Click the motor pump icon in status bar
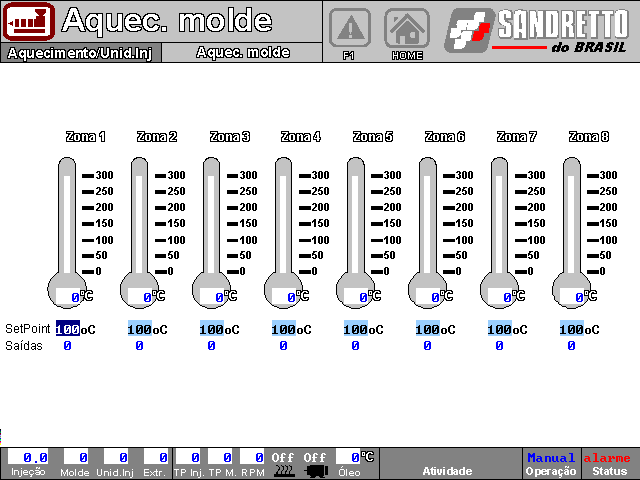Viewport: 640px width, 480px height. [x=316, y=470]
